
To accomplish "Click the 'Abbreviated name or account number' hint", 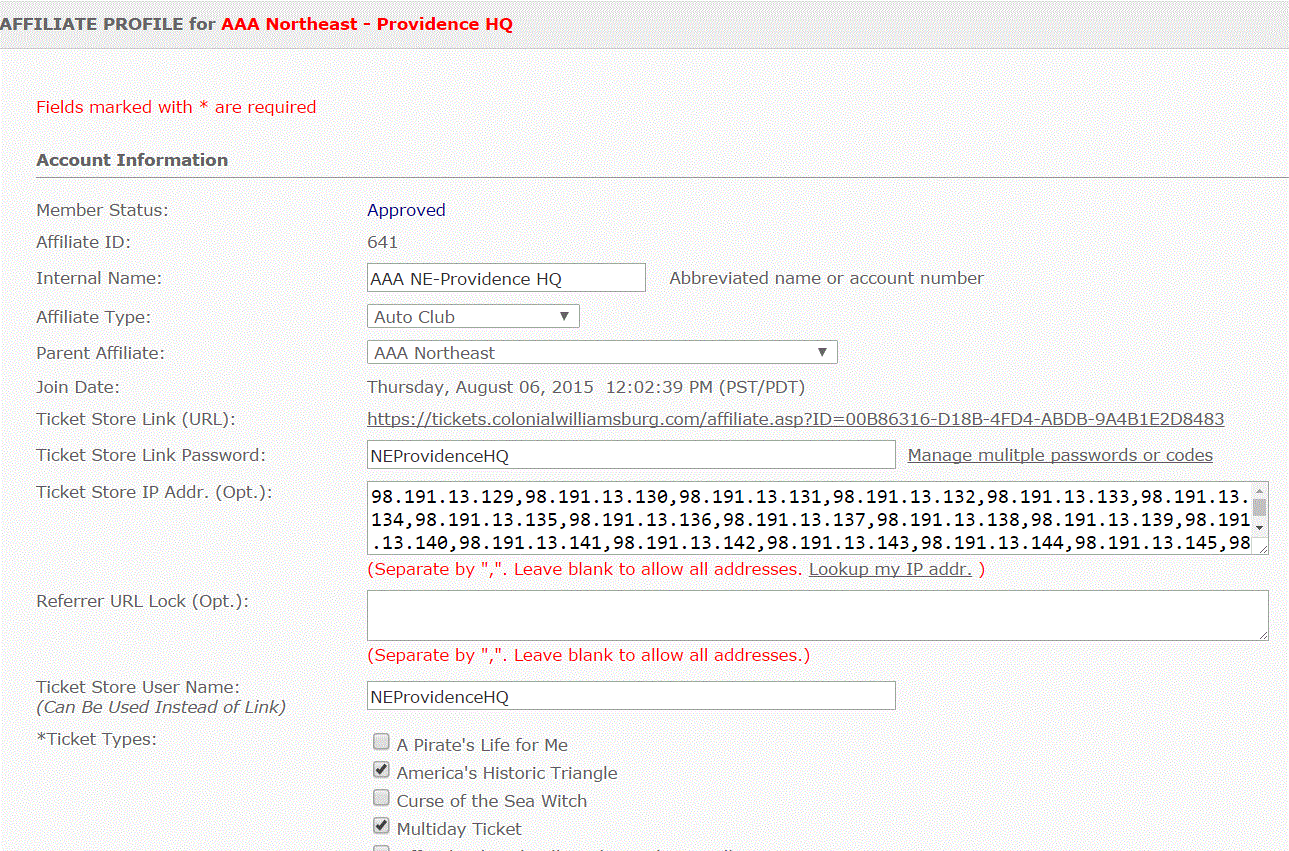I will (826, 278).
